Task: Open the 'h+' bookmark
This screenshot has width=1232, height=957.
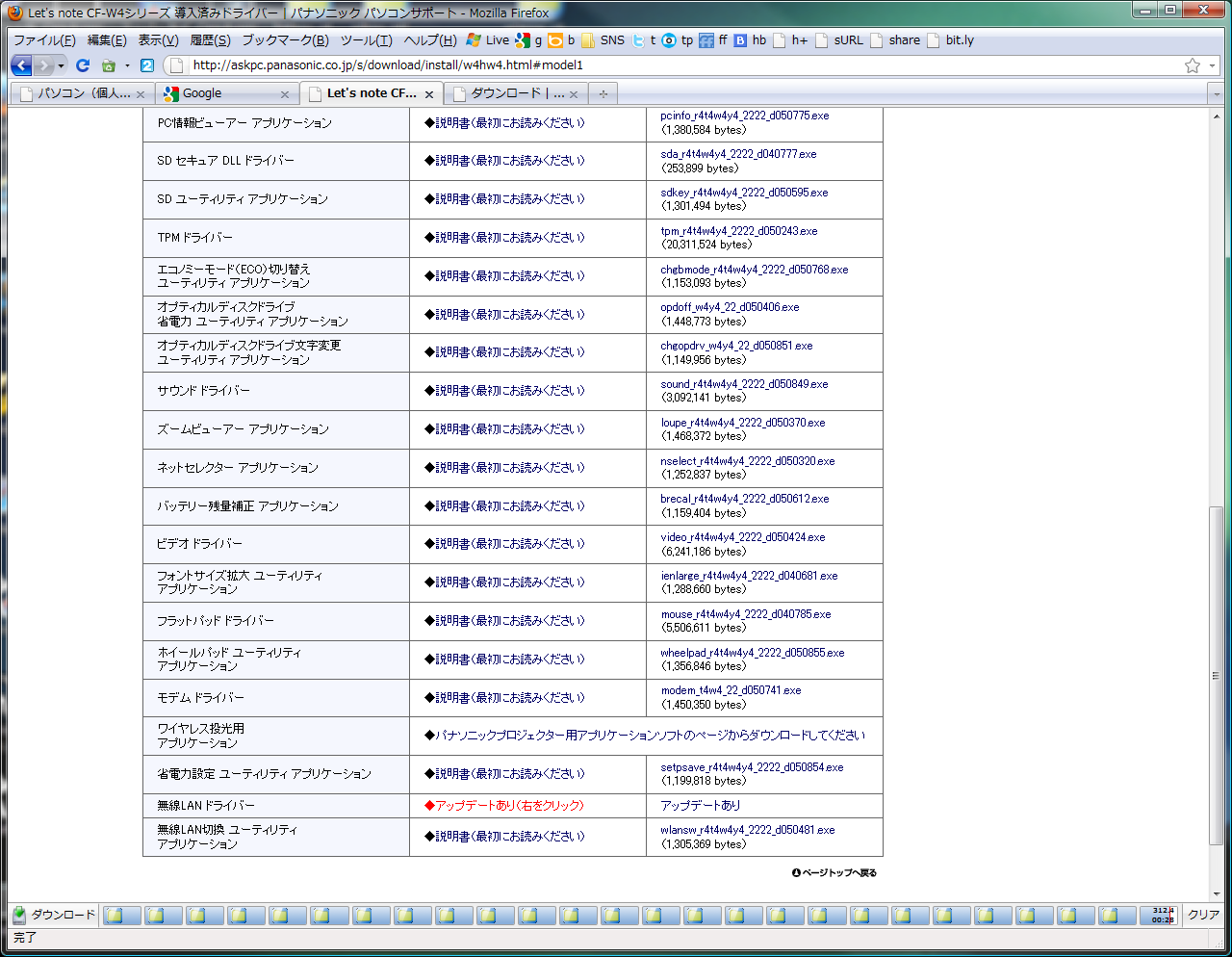Action: [x=790, y=40]
